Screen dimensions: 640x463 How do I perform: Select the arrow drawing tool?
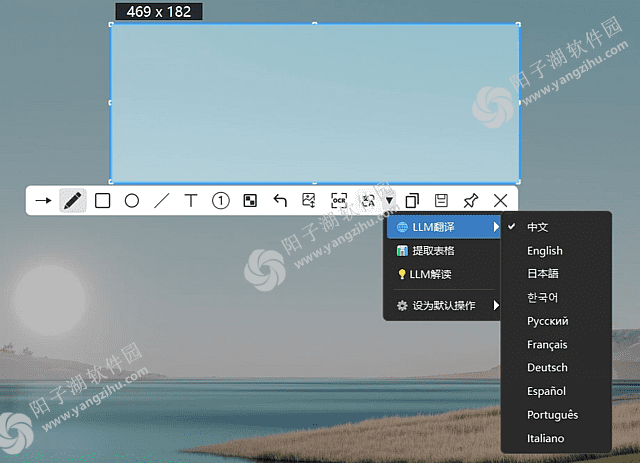click(43, 200)
